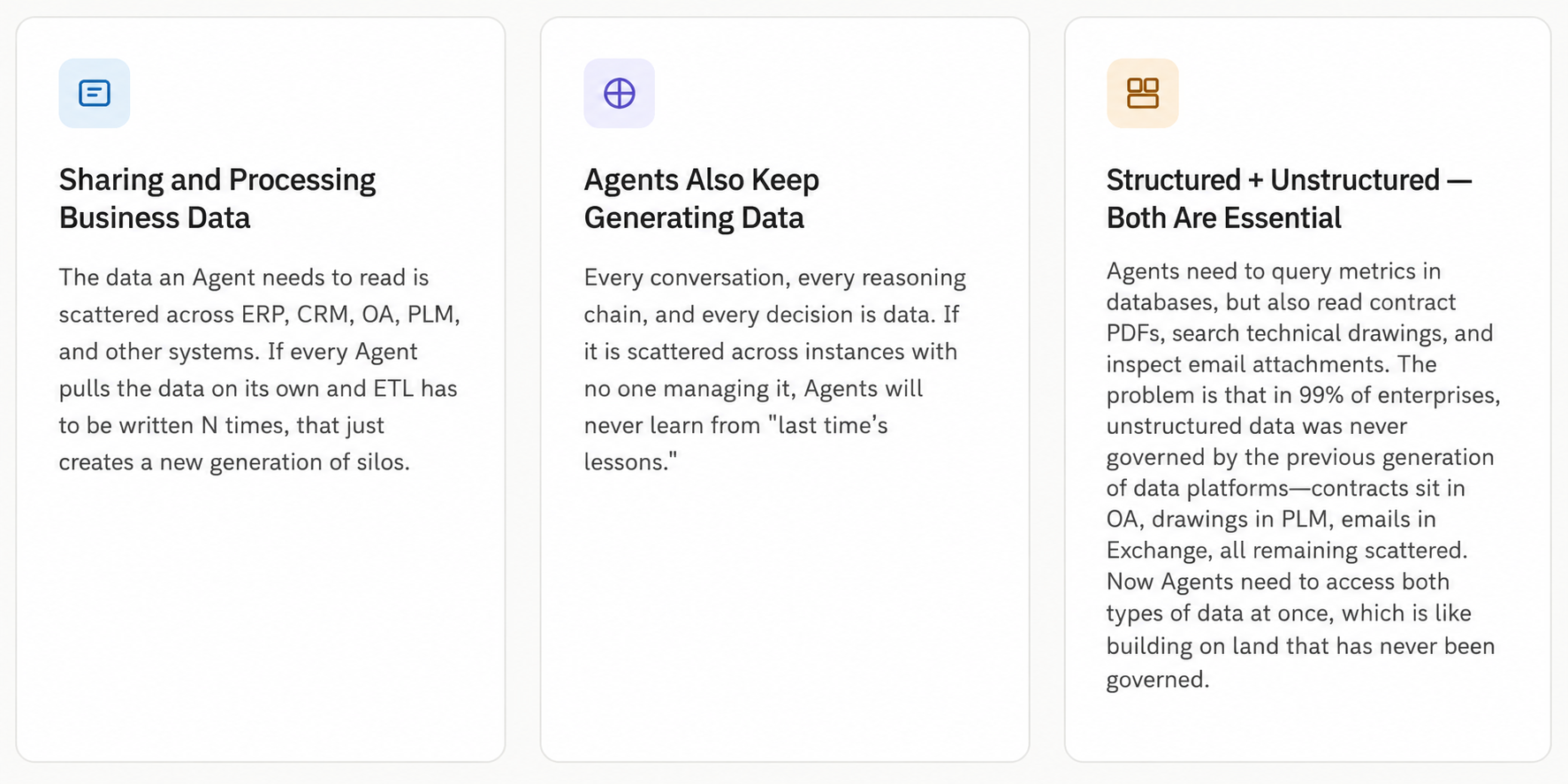Click the "ERP, CRM, OA, PLM" text
This screenshot has height=784, width=1568.
tap(351, 315)
